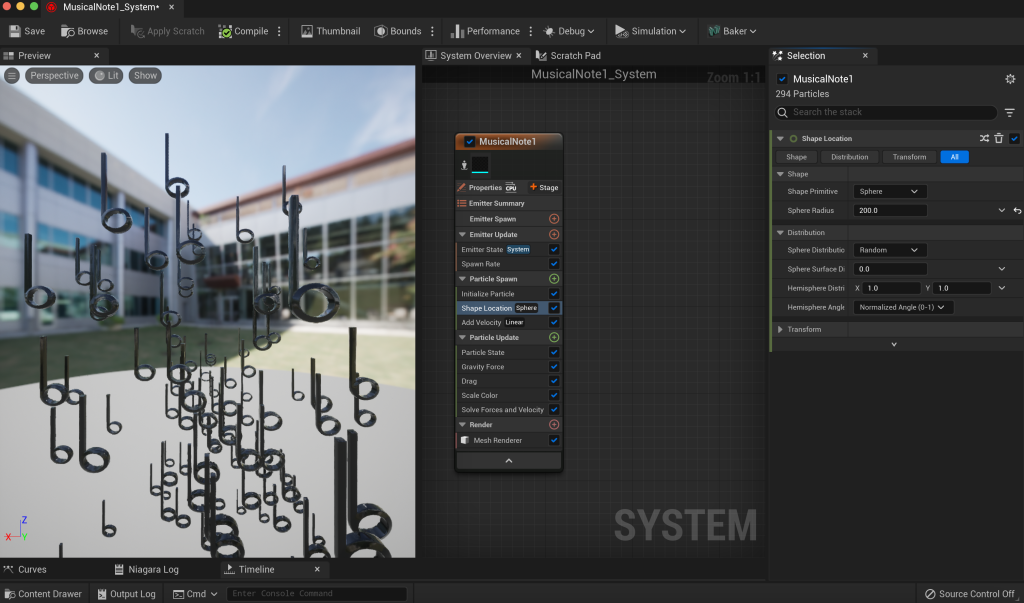Click the Compile icon in the toolbar
Screen dimensions: 1024x603
pyautogui.click(x=225, y=31)
